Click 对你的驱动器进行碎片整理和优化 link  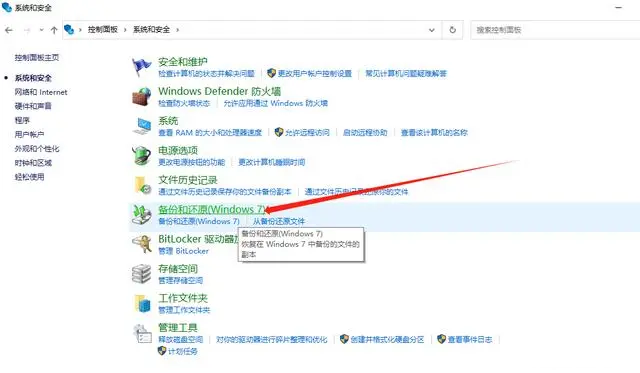[x=271, y=339]
